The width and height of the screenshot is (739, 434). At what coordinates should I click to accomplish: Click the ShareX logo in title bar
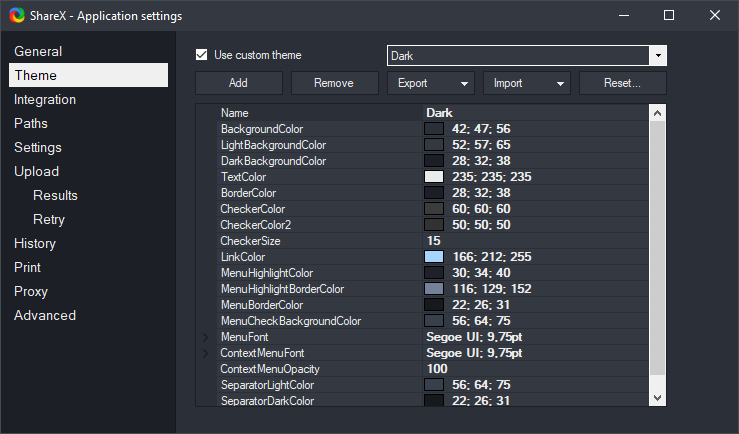click(x=15, y=16)
